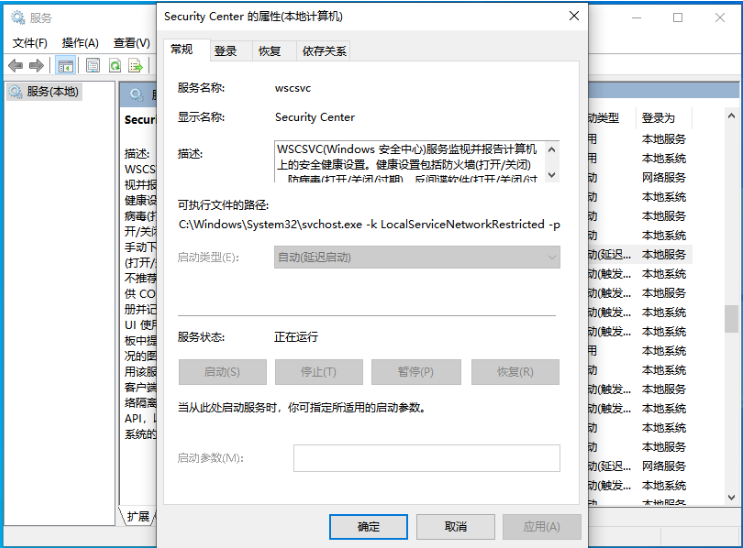Image resolution: width=743 pixels, height=548 pixels.
Task: Sort services by 登录为 column header
Action: [x=660, y=118]
